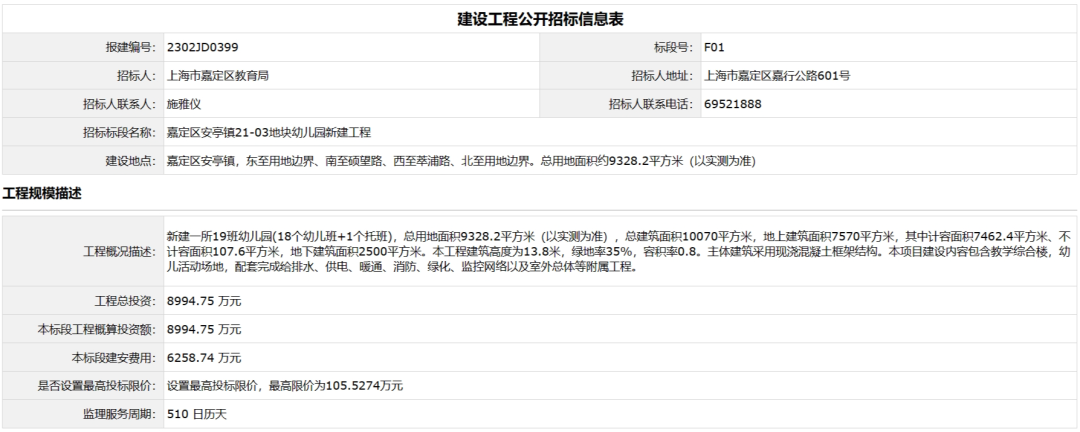This screenshot has height=432, width=1080.
Task: Select the 报建编号 value 2302JD0399
Action: click(203, 48)
